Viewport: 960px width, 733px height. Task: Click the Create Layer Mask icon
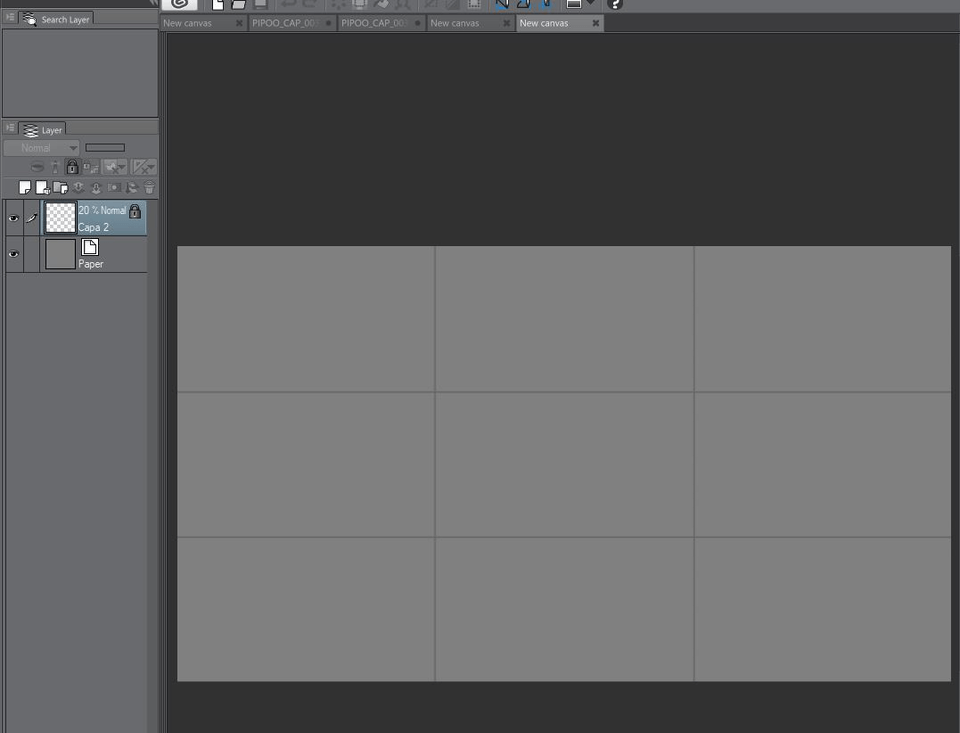click(114, 187)
